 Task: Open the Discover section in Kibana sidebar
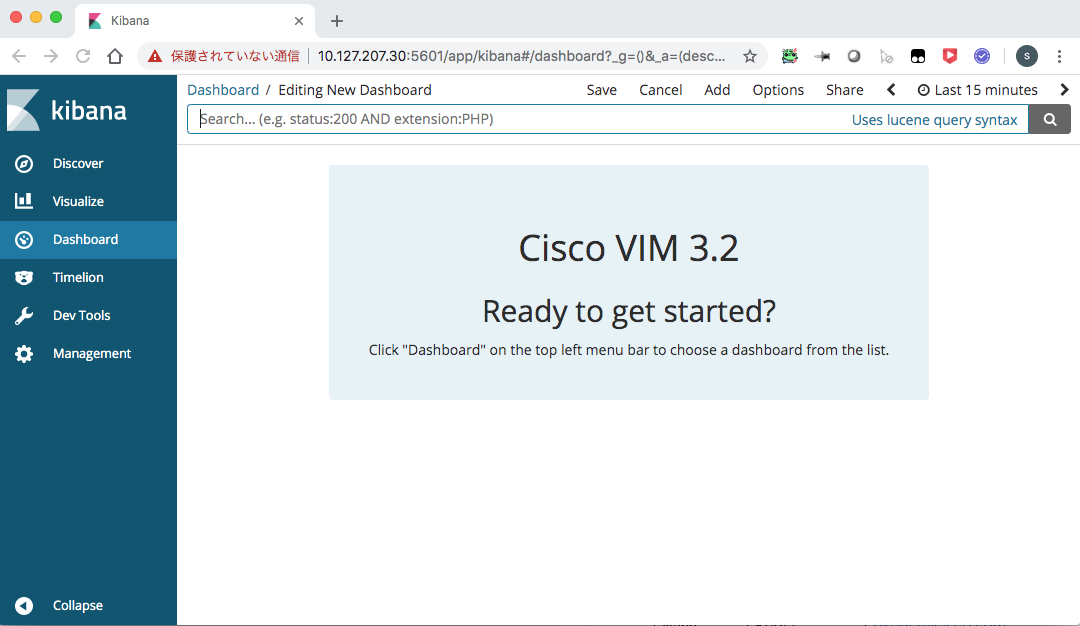click(78, 163)
